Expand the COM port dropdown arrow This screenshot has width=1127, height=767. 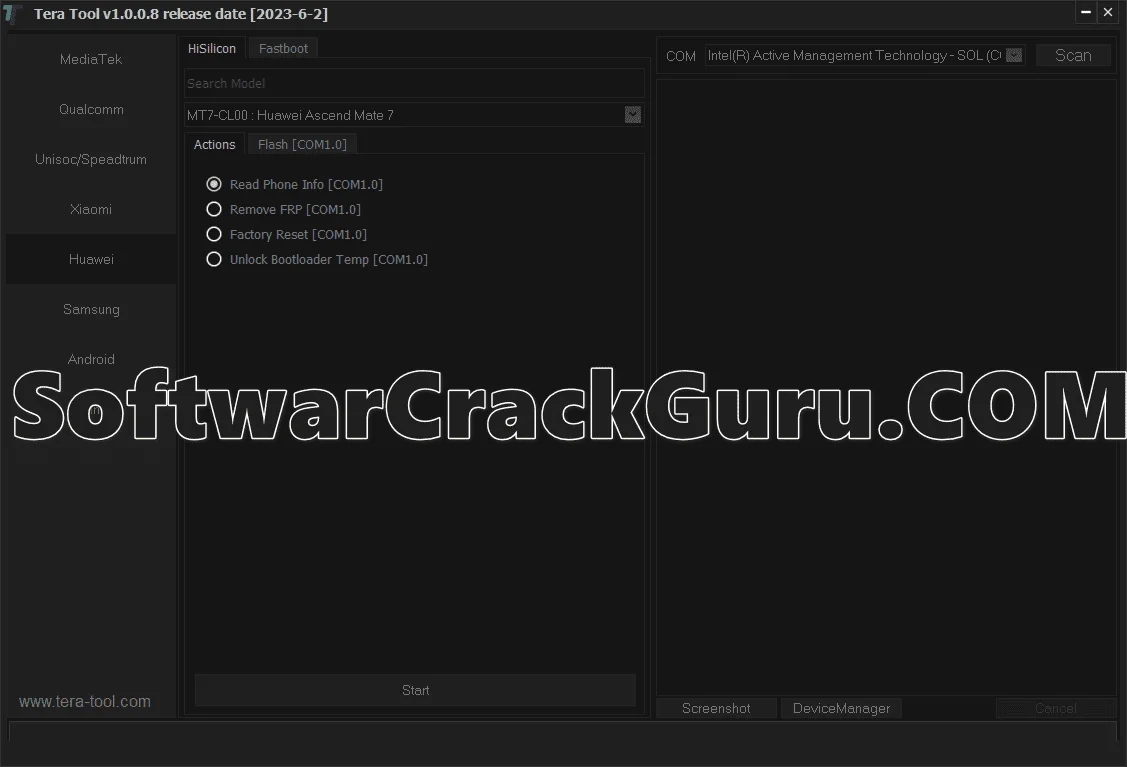(1014, 55)
